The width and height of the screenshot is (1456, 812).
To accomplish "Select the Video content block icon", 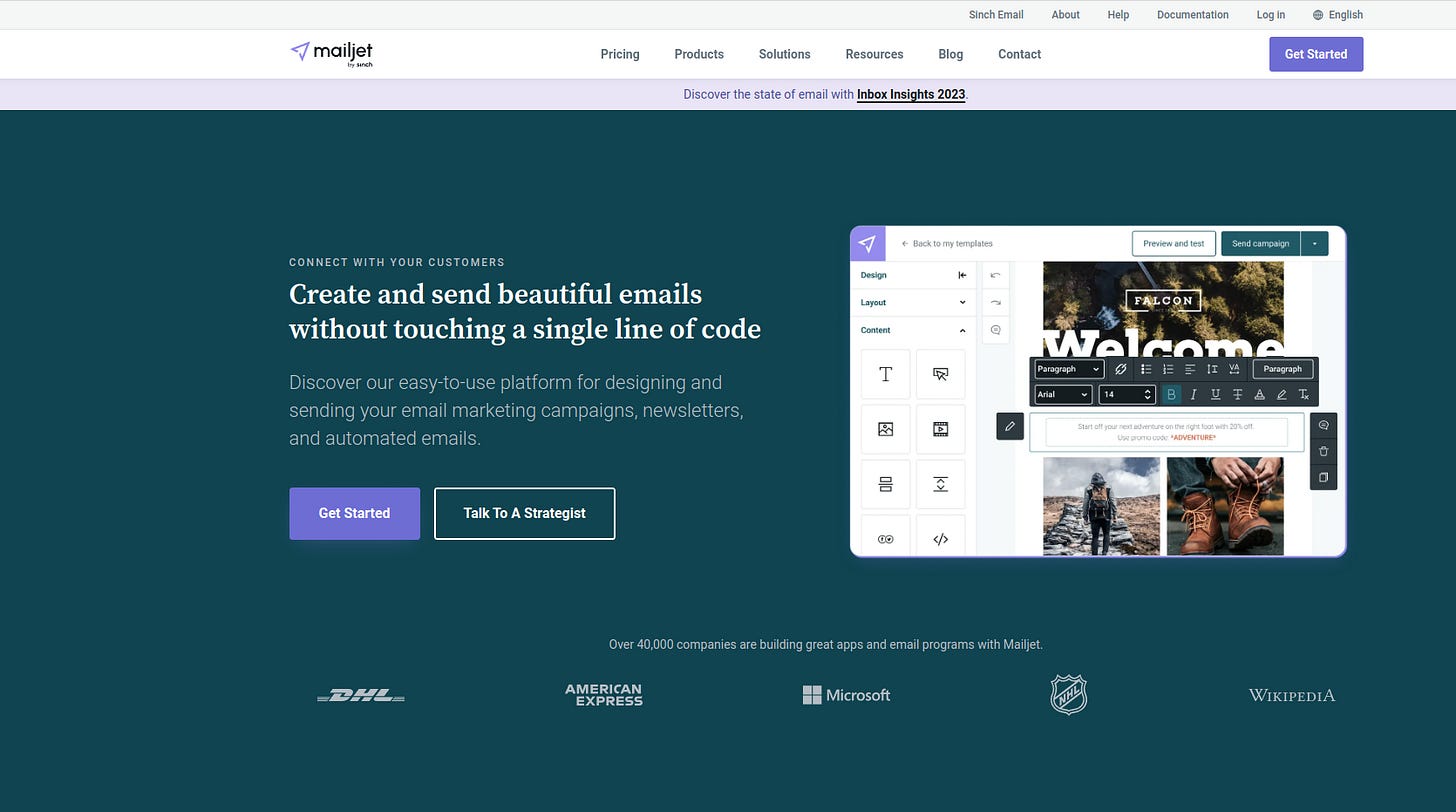I will 940,429.
